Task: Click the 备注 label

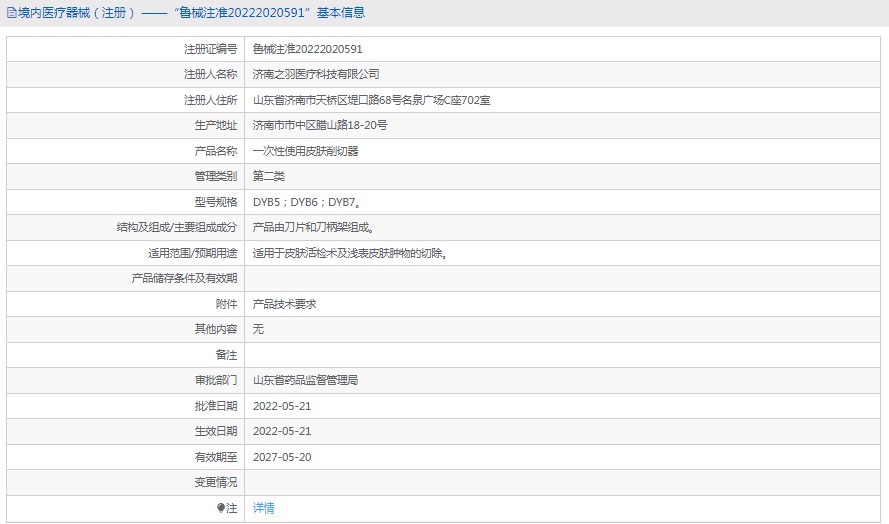Action: 226,355
